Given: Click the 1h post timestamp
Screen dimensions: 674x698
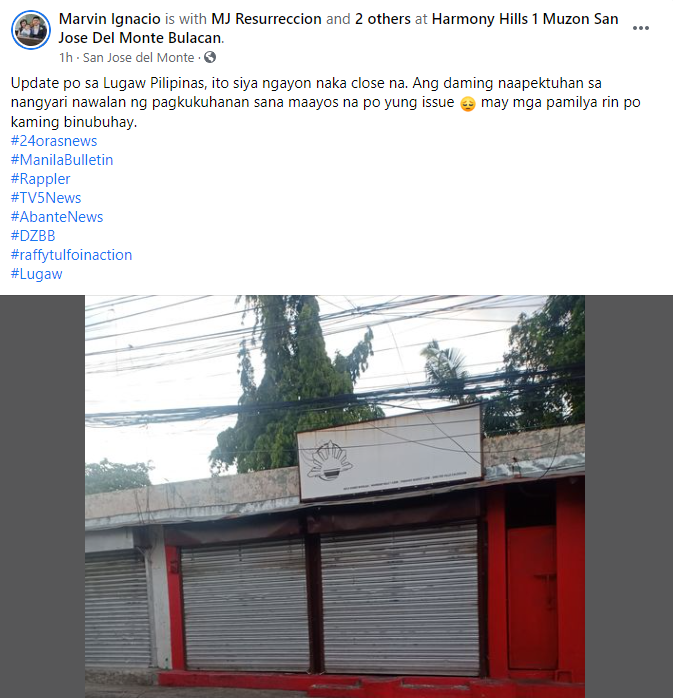Looking at the screenshot, I should [x=65, y=57].
